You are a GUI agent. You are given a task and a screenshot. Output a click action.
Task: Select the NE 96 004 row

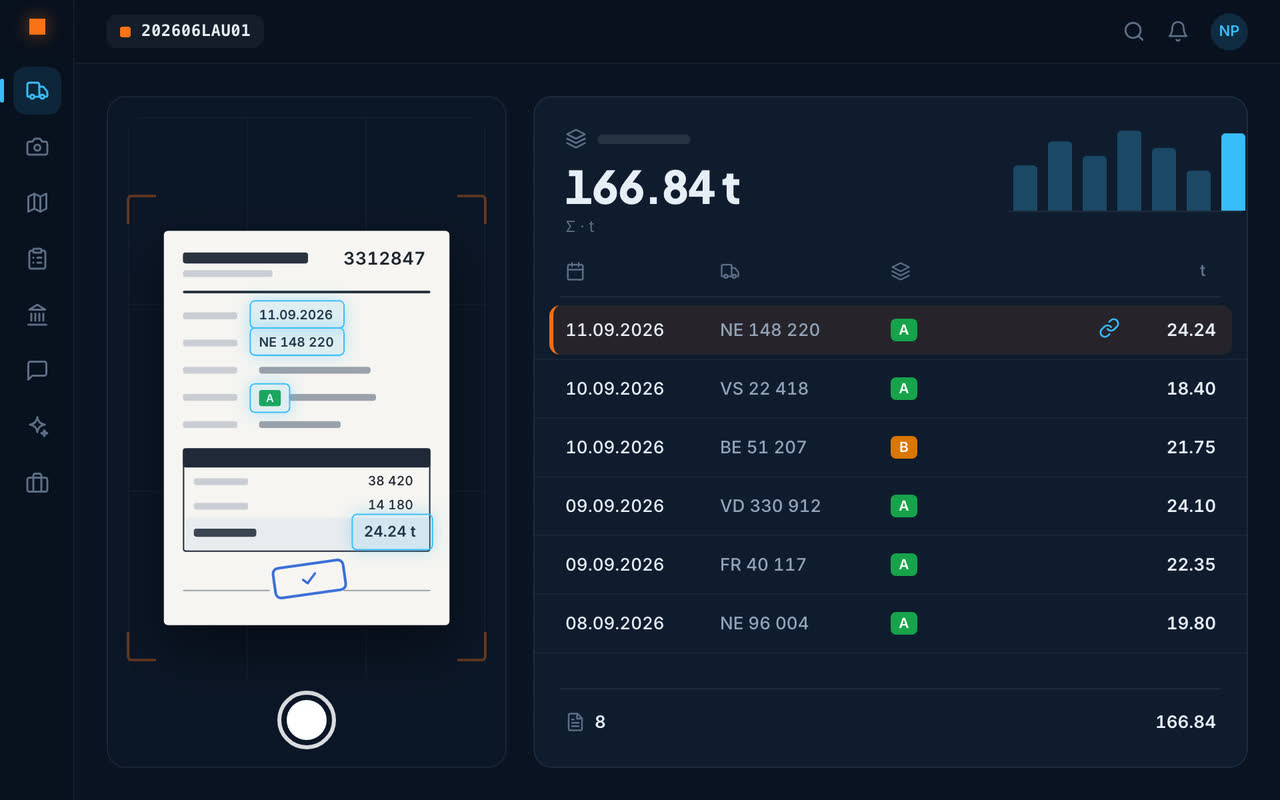coord(891,623)
